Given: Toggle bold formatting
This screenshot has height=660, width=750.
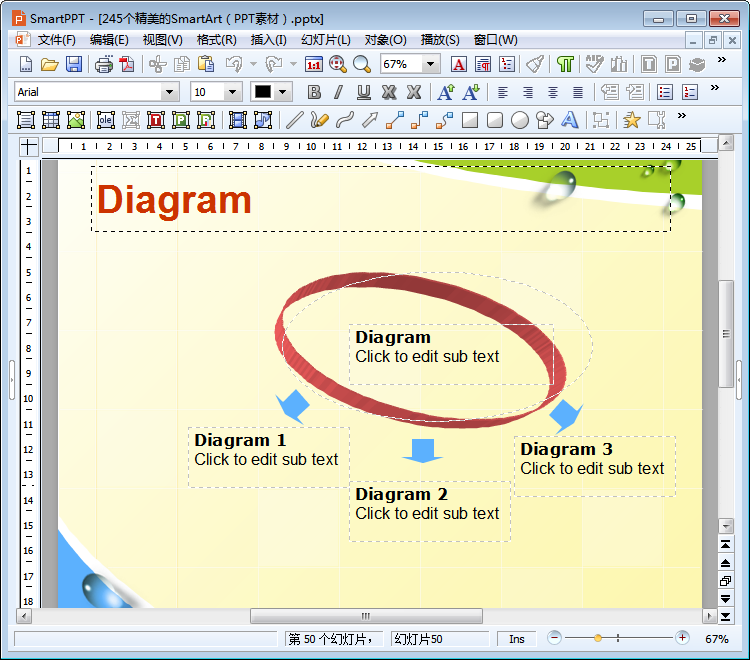Looking at the screenshot, I should (x=314, y=92).
